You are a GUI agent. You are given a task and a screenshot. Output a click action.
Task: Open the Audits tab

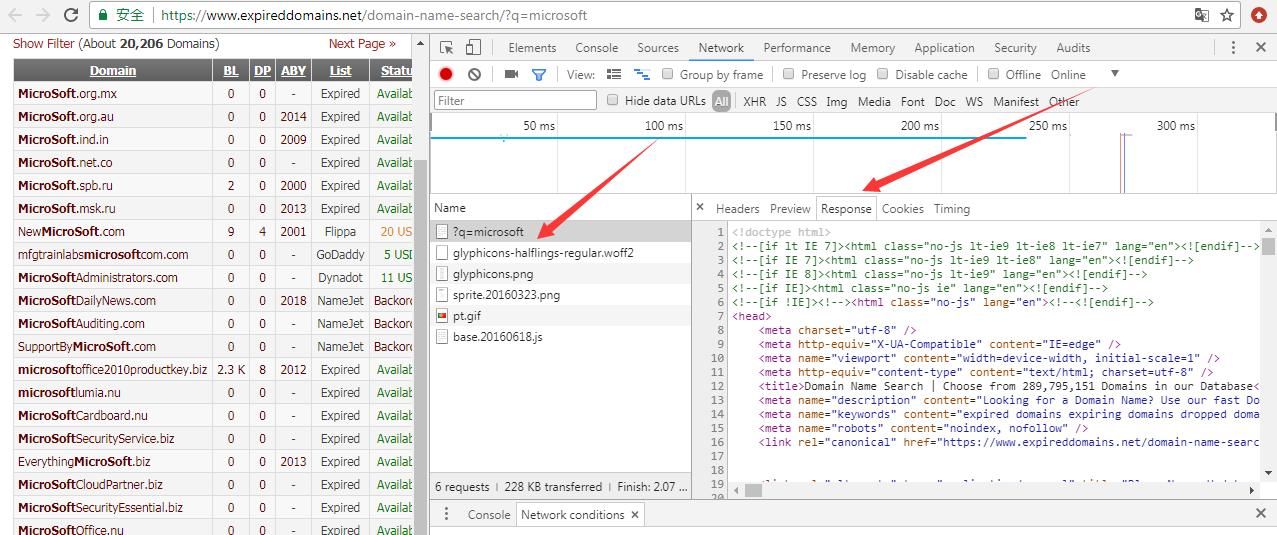coord(1073,47)
